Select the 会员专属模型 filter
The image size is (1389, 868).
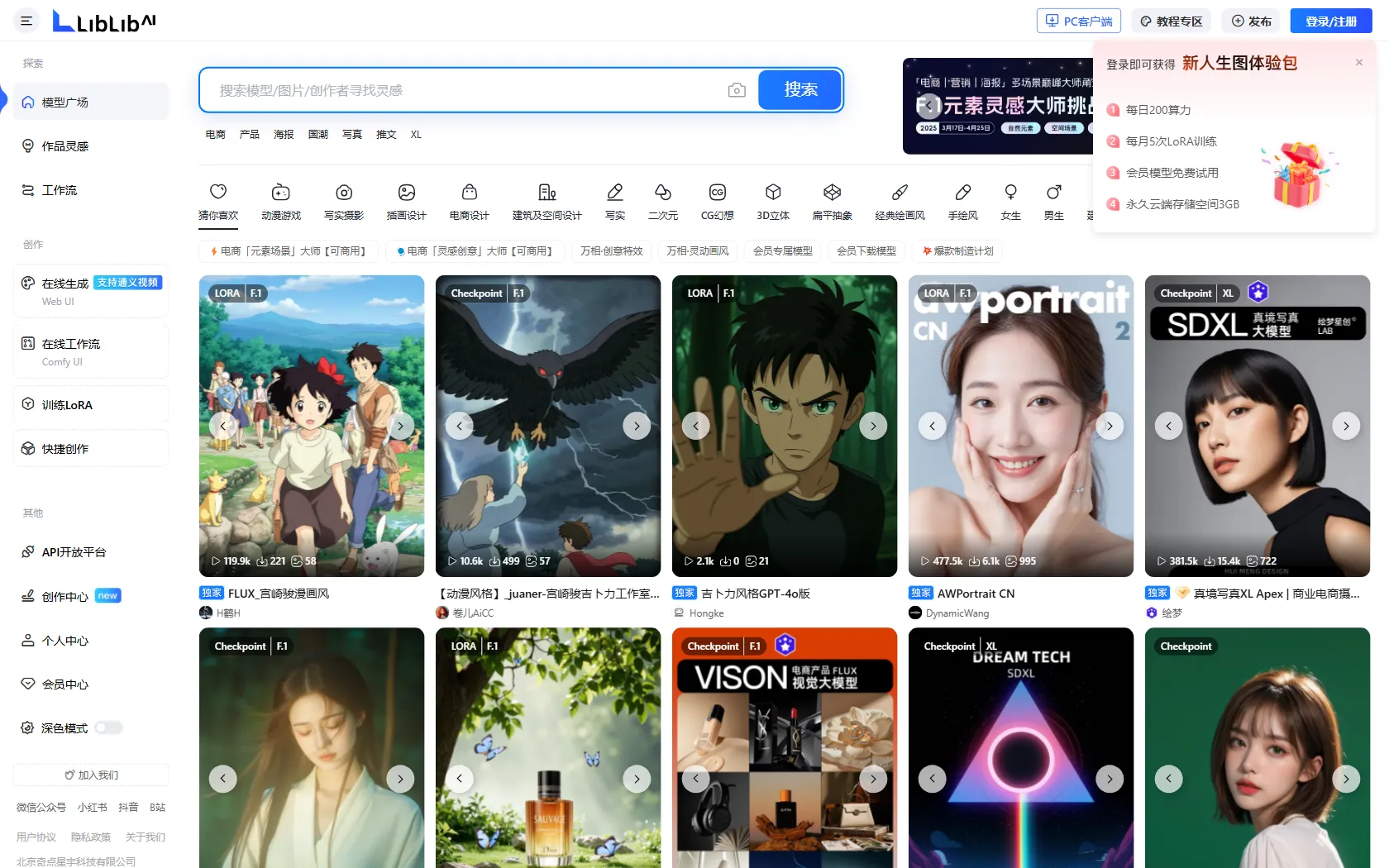pos(782,250)
